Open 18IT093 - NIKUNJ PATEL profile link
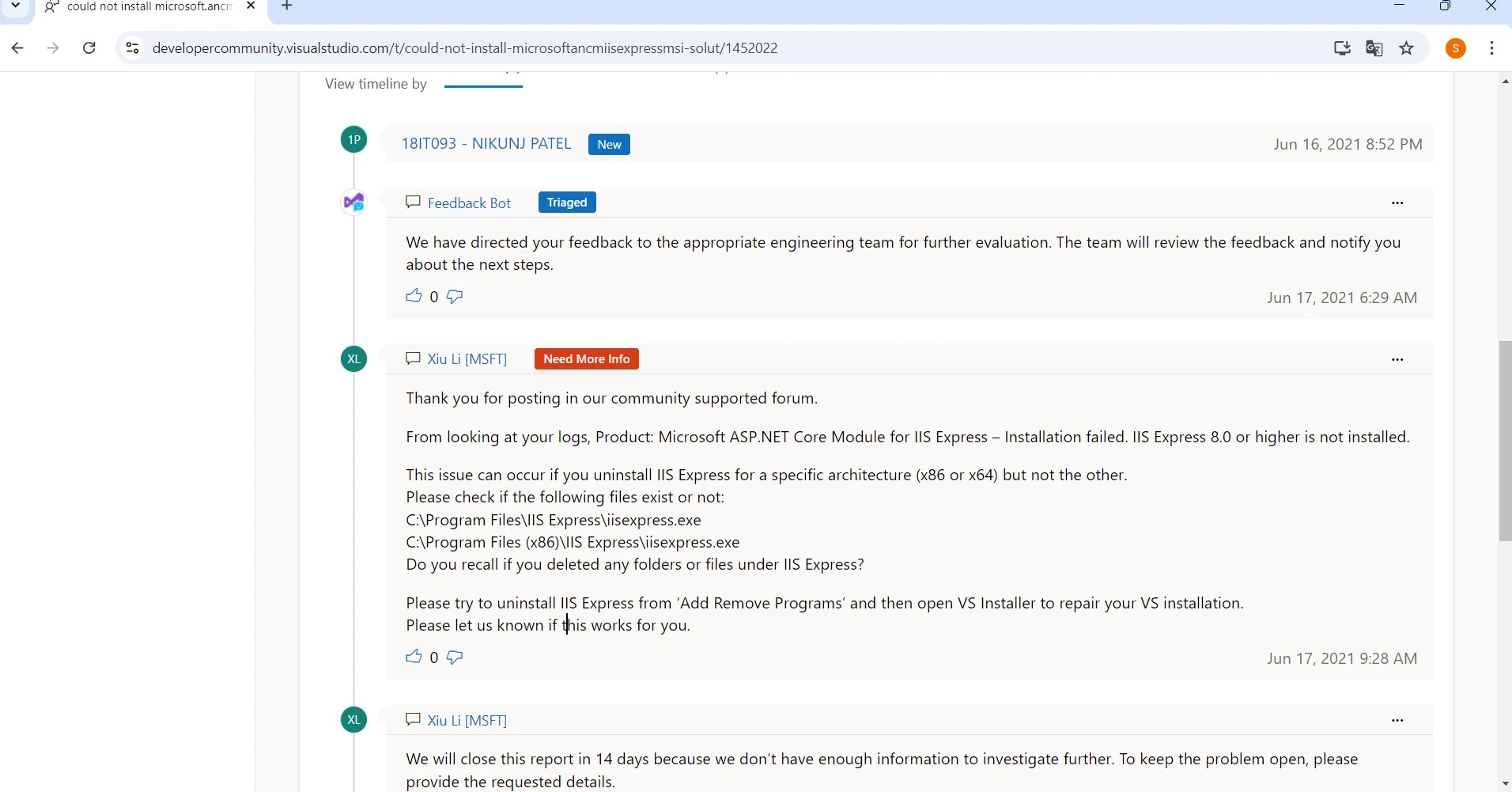 pyautogui.click(x=486, y=143)
